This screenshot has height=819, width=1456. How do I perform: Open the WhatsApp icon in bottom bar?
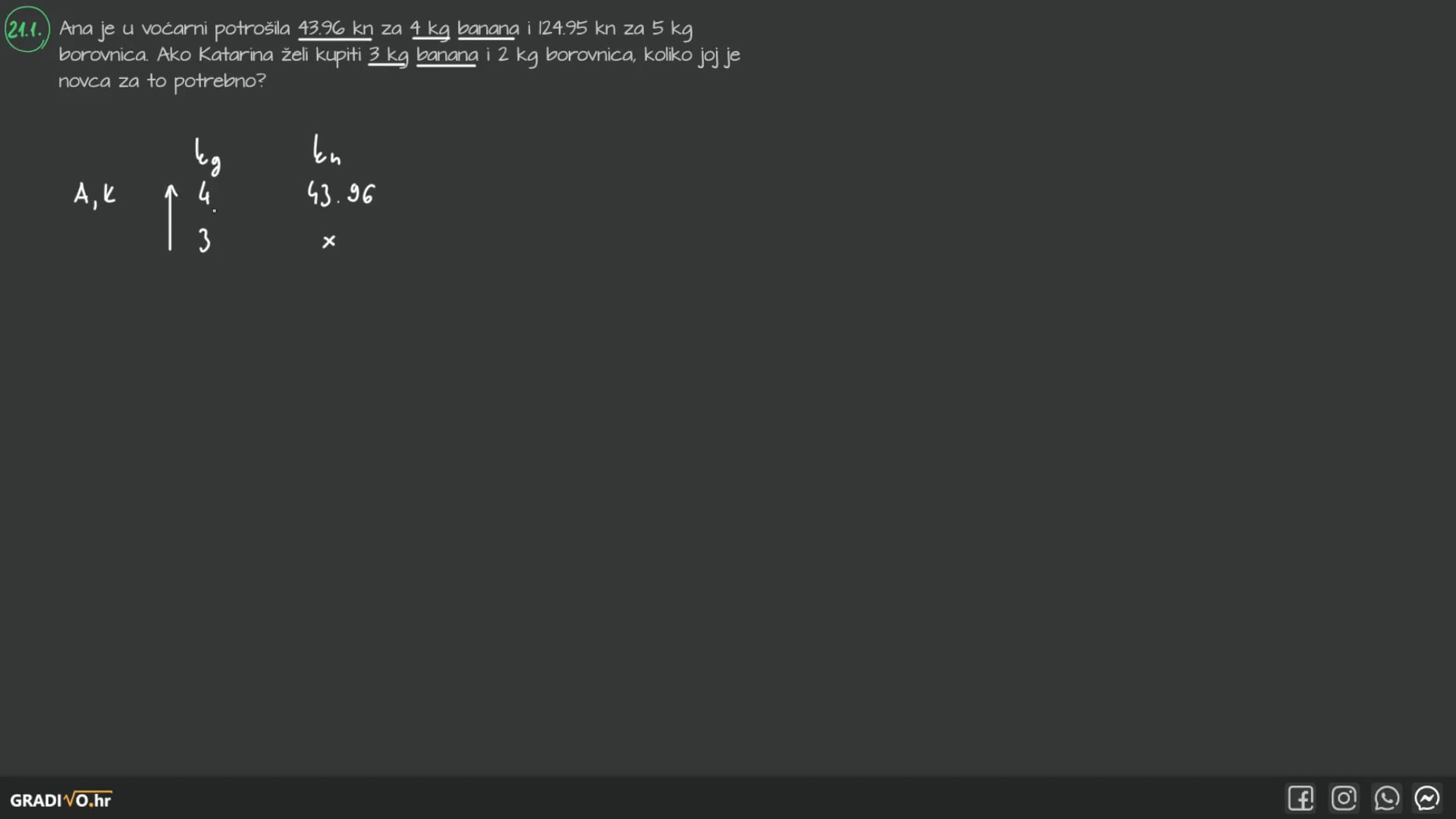(1386, 799)
